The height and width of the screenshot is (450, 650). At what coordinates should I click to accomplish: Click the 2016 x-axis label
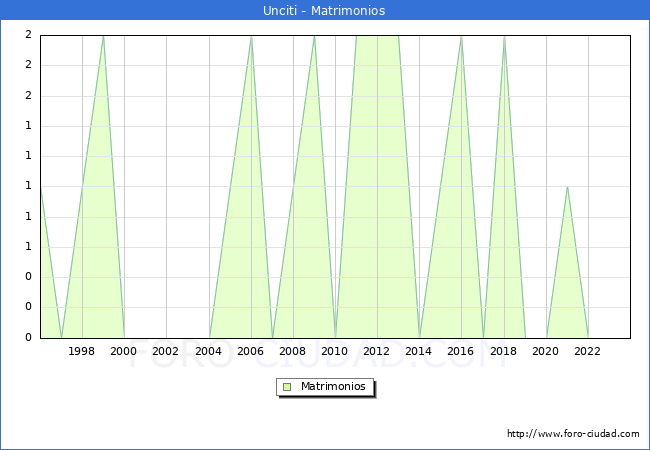461,351
